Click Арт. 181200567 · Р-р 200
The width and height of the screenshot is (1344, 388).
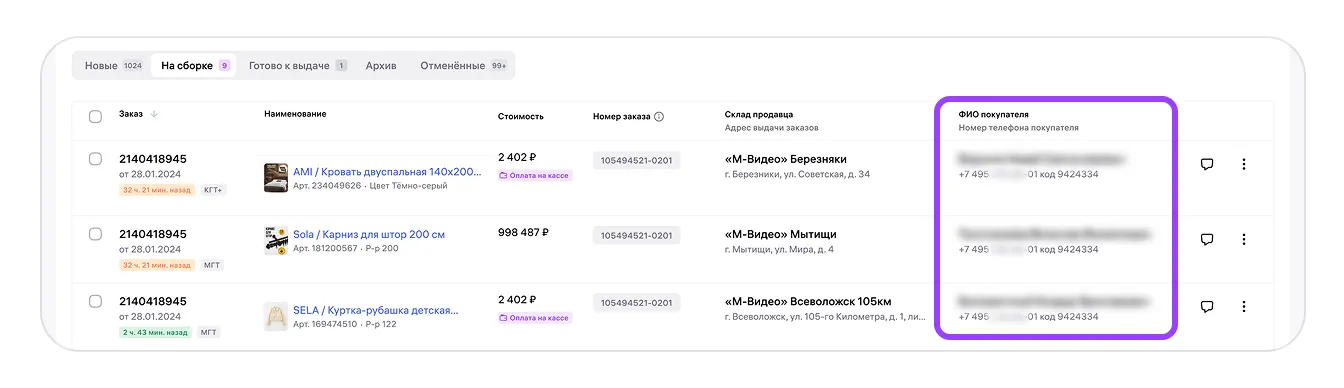point(345,248)
